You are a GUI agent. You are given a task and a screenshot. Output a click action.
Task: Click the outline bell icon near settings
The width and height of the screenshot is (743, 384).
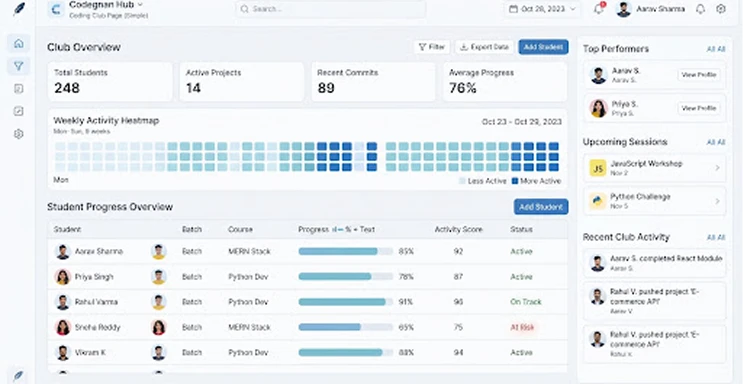(700, 9)
